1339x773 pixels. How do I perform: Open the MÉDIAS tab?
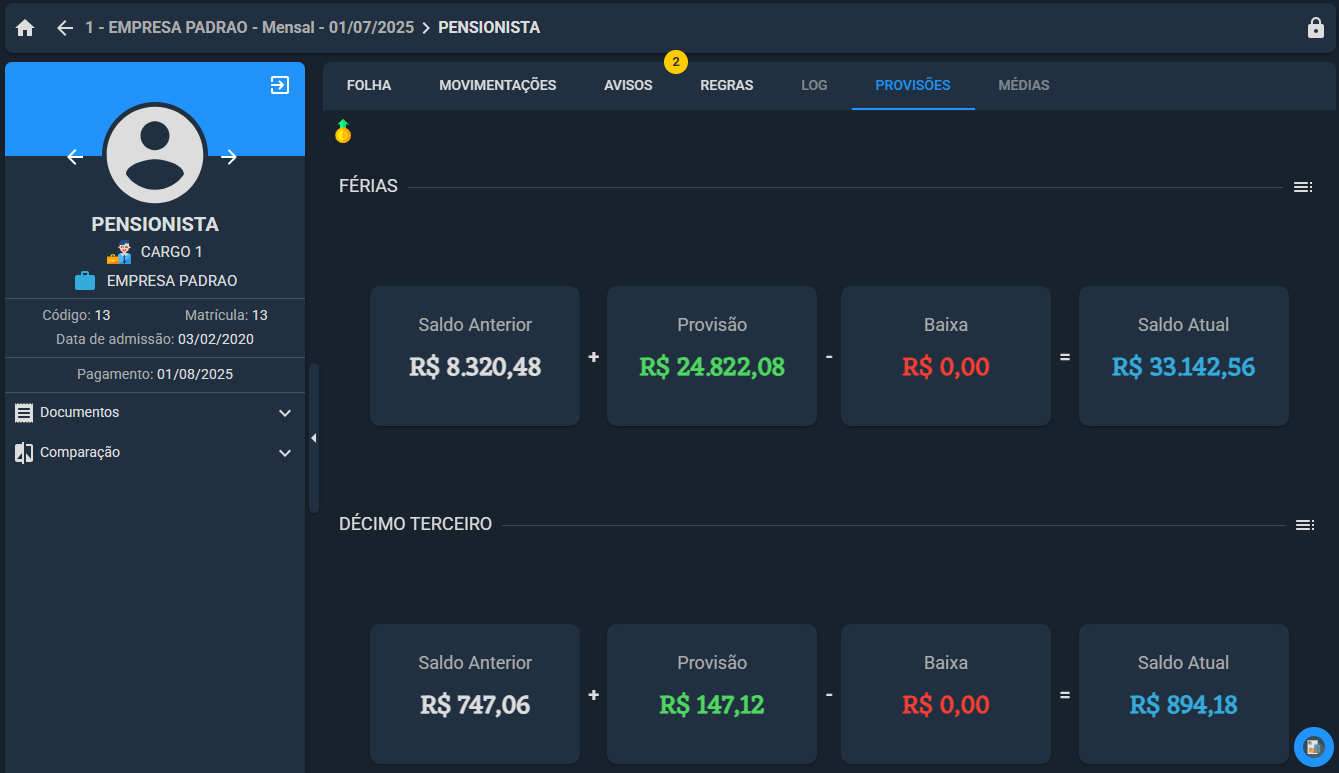coord(1024,86)
